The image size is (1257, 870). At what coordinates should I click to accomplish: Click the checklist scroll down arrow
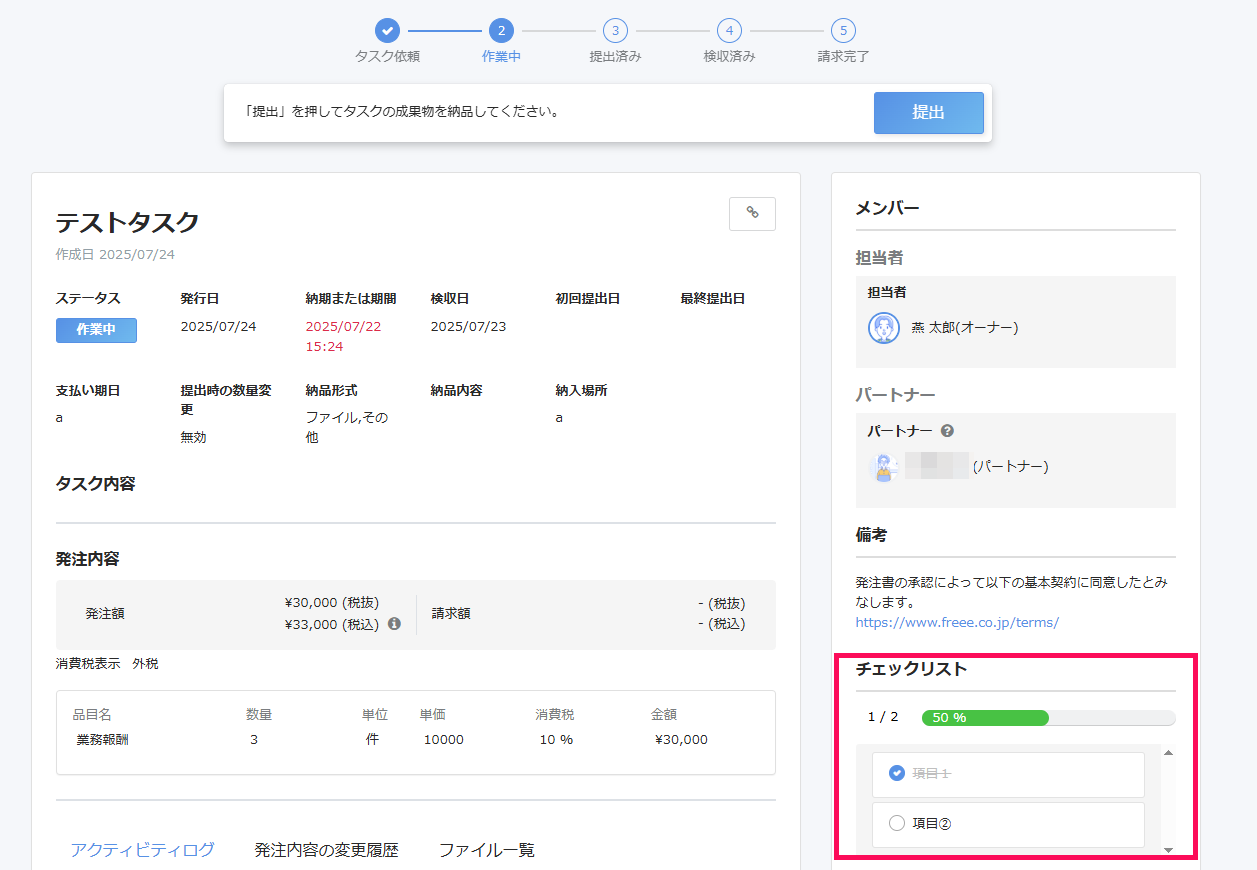click(1168, 849)
